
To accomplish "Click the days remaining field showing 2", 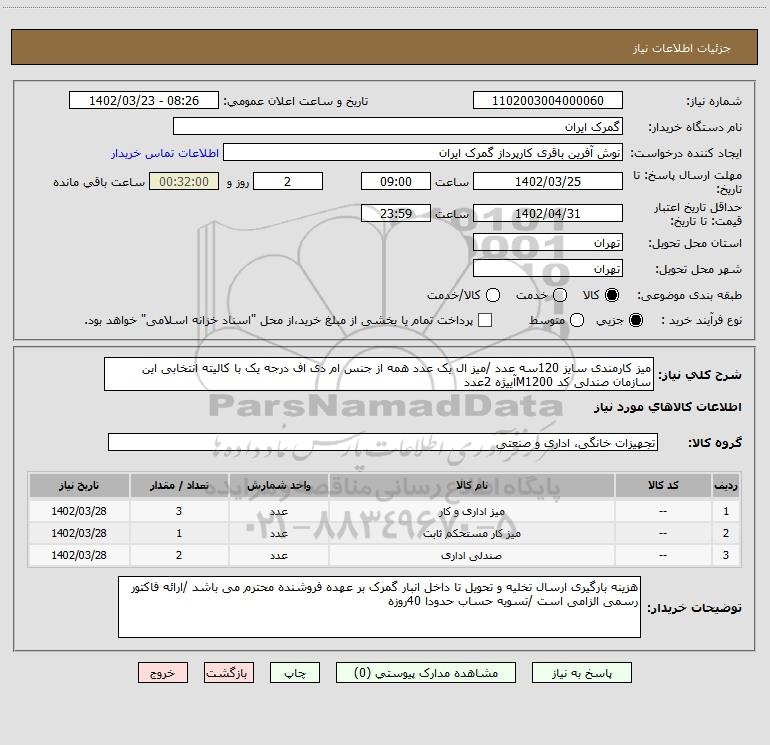I will 288,181.
